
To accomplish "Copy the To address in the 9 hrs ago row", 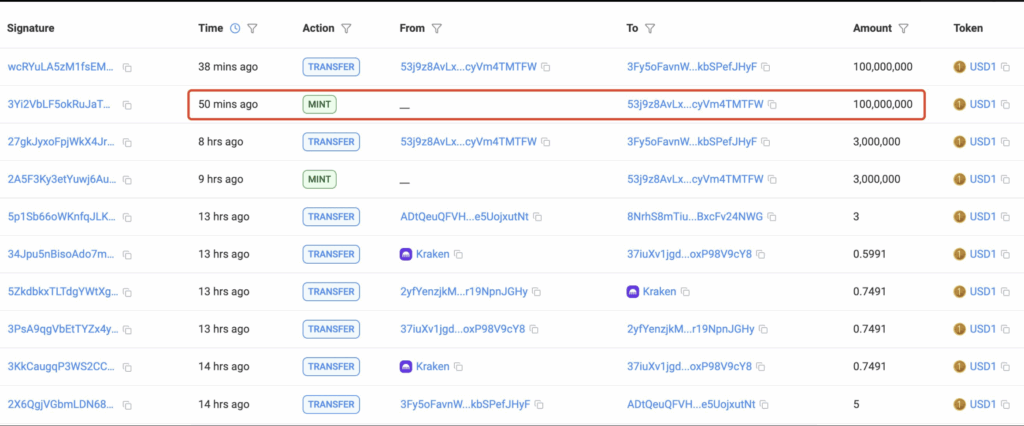I will click(772, 179).
